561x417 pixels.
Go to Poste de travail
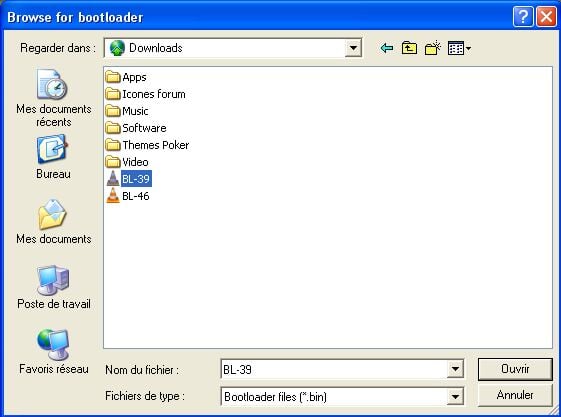point(54,287)
